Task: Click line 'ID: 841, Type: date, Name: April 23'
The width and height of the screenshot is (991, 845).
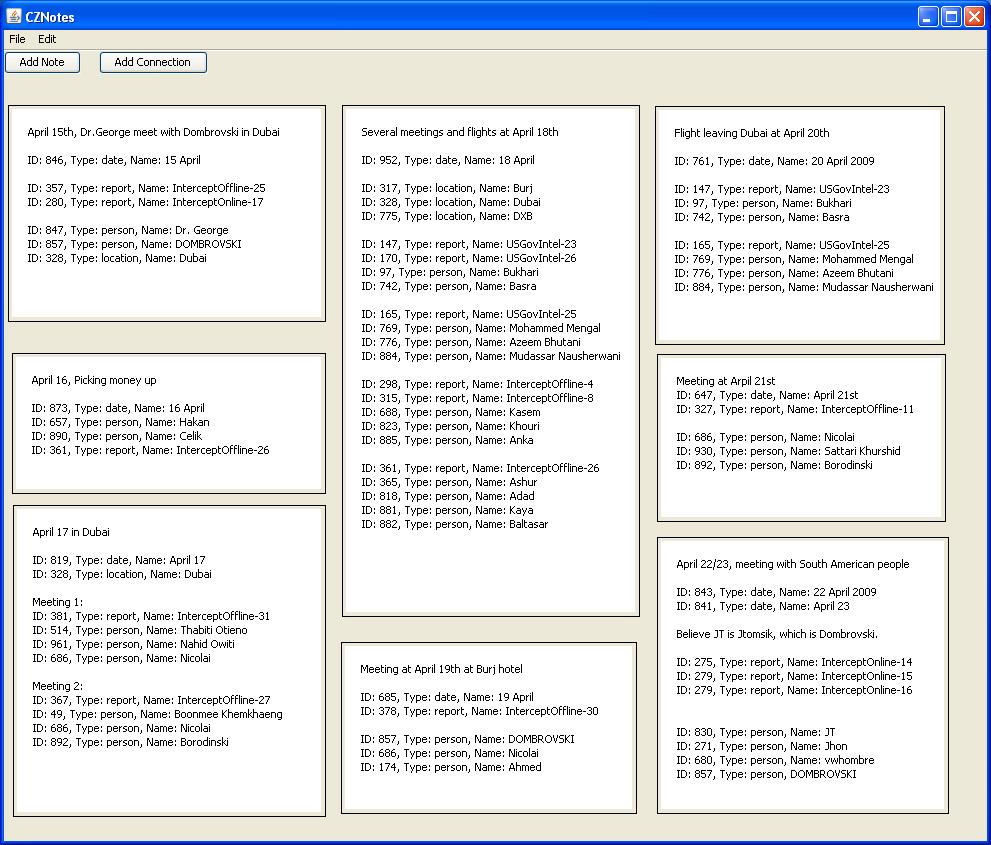Action: [763, 606]
